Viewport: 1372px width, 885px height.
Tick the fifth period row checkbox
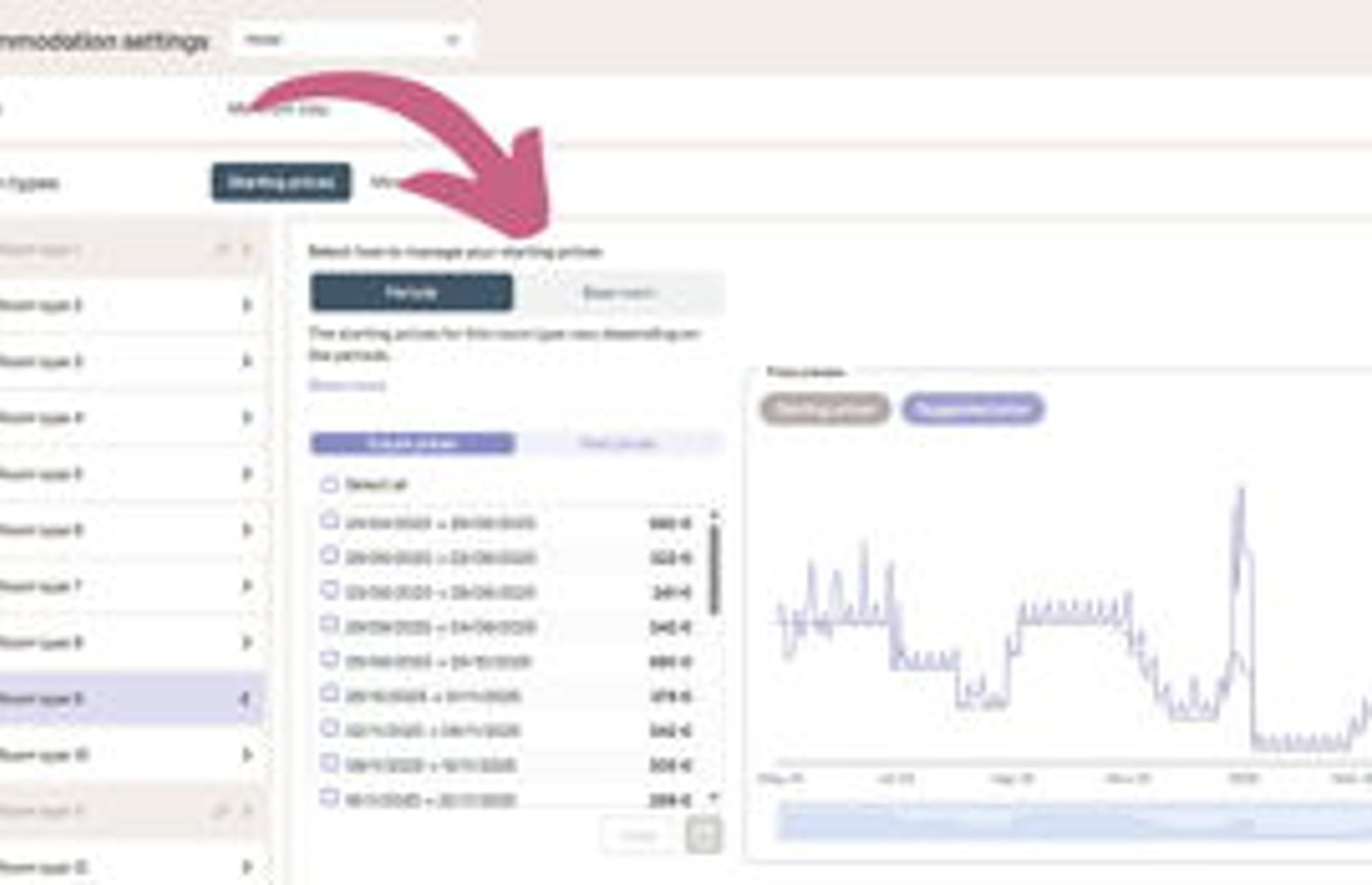click(x=329, y=659)
